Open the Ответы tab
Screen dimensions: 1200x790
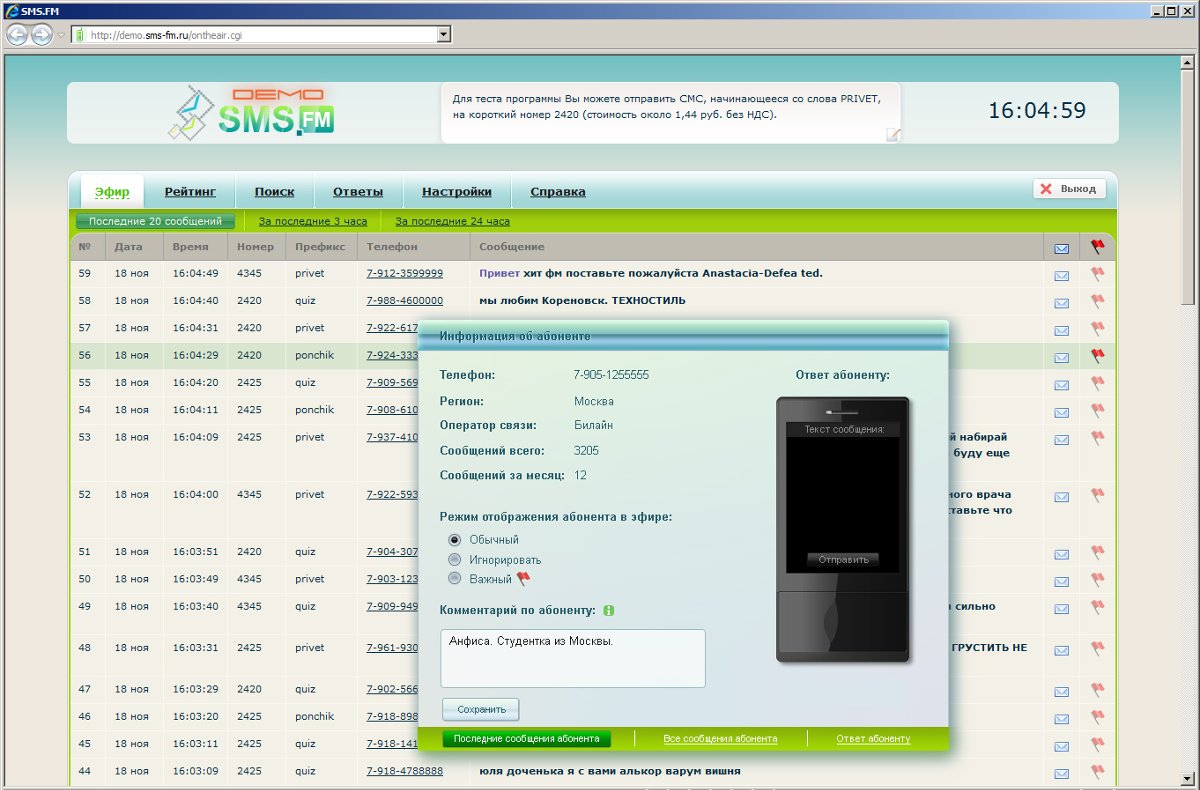coord(358,192)
